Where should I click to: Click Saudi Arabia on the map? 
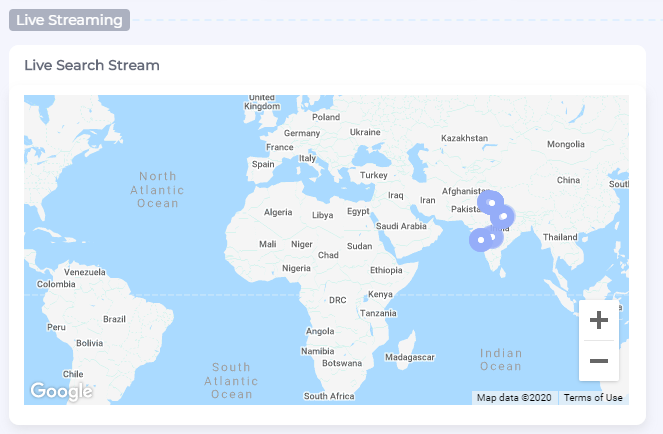click(401, 226)
